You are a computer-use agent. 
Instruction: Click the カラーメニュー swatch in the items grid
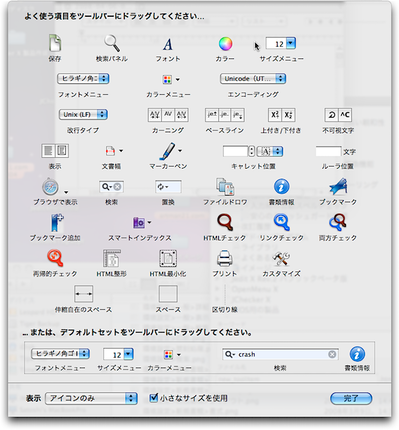171,79
